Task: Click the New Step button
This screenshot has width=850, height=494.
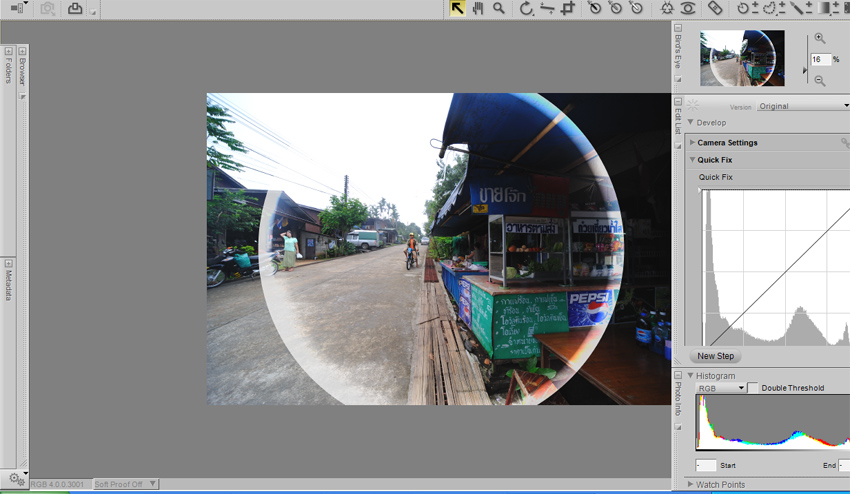Action: (x=715, y=356)
